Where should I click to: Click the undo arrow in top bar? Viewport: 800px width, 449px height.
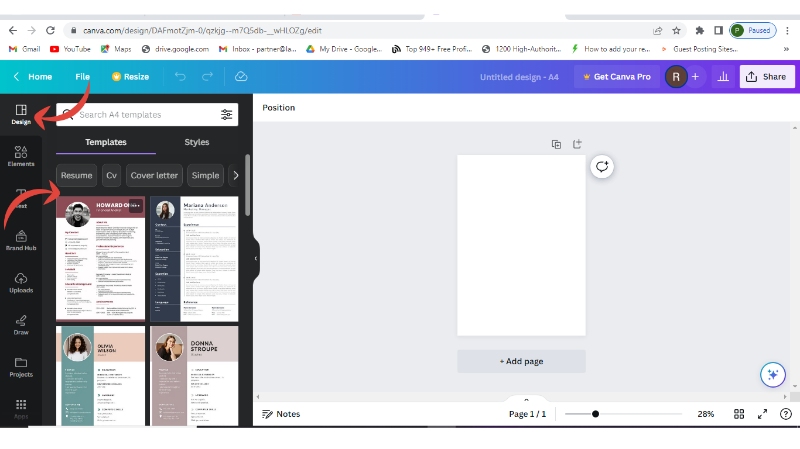(180, 77)
